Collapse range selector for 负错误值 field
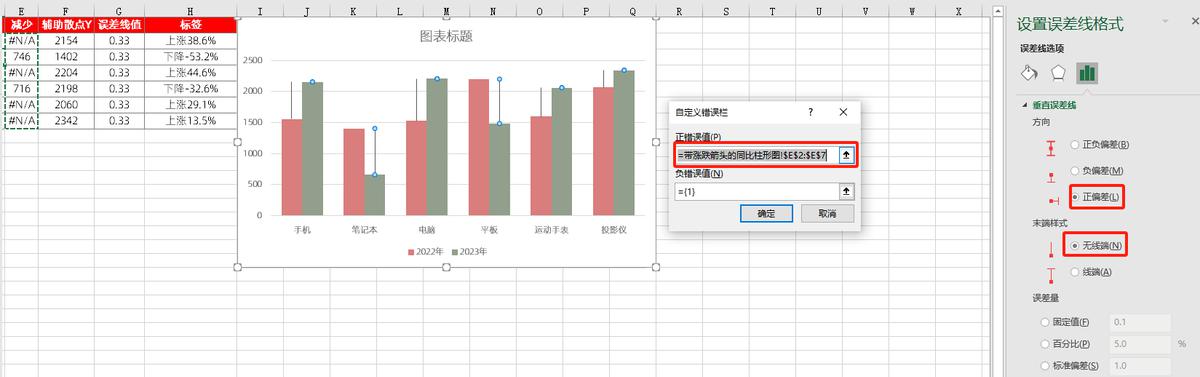The width and height of the screenshot is (1200, 377). click(x=846, y=190)
